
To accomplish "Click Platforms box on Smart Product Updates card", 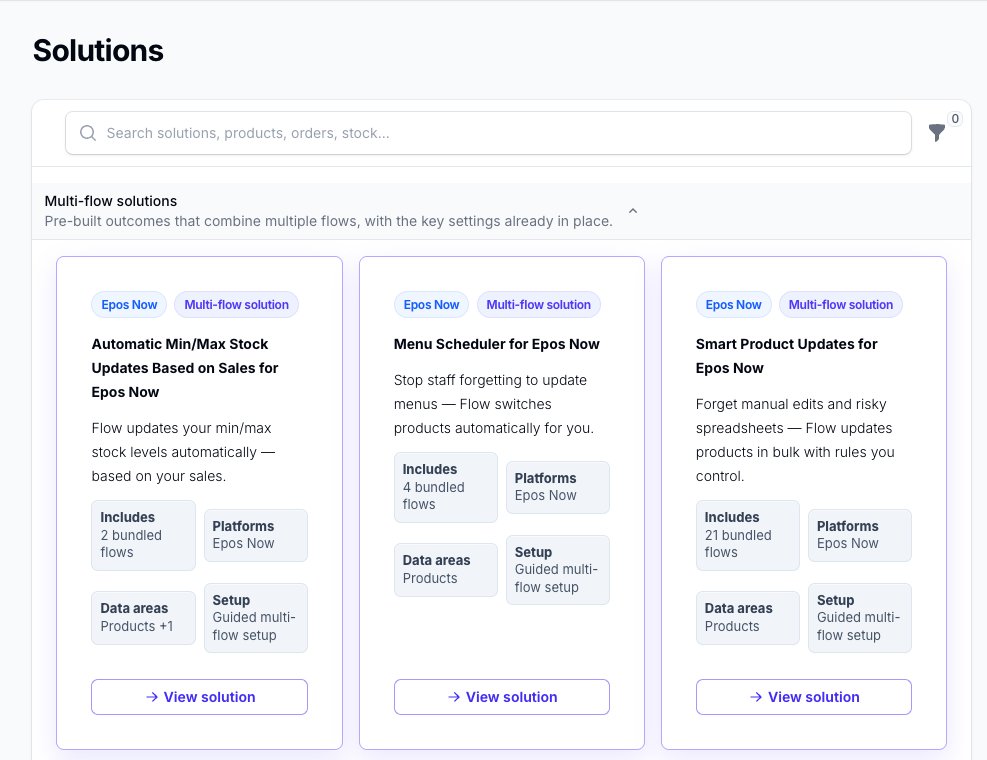I will [860, 535].
